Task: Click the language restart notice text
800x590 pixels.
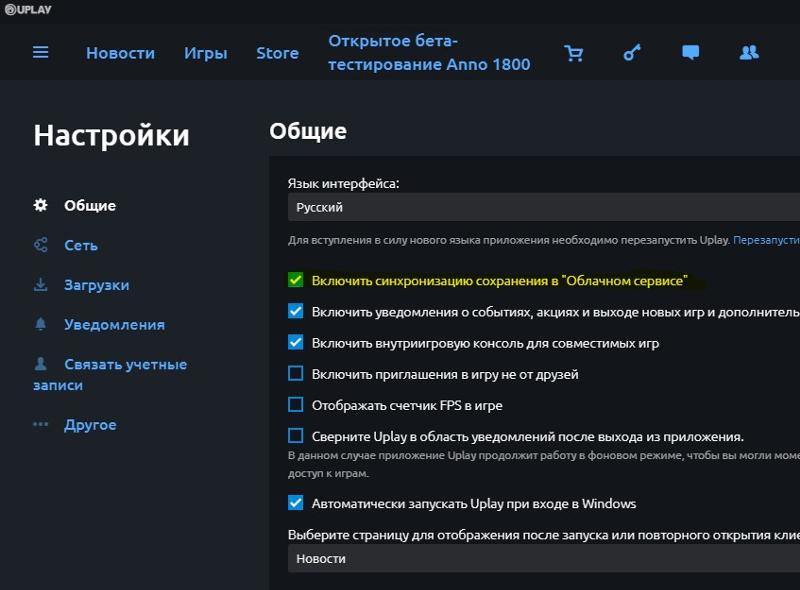Action: click(509, 240)
